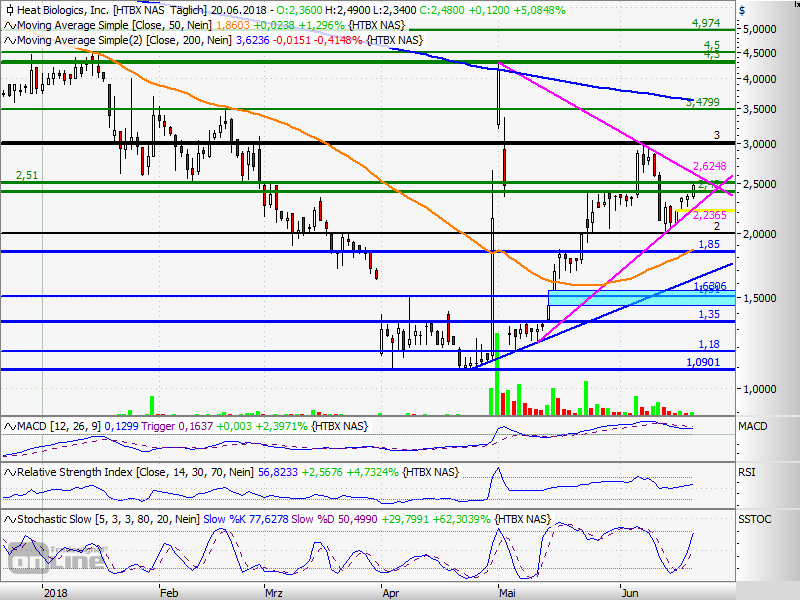Viewport: 800px width, 600px height.
Task: Switch to the MACD panel tab
Action: [752, 425]
